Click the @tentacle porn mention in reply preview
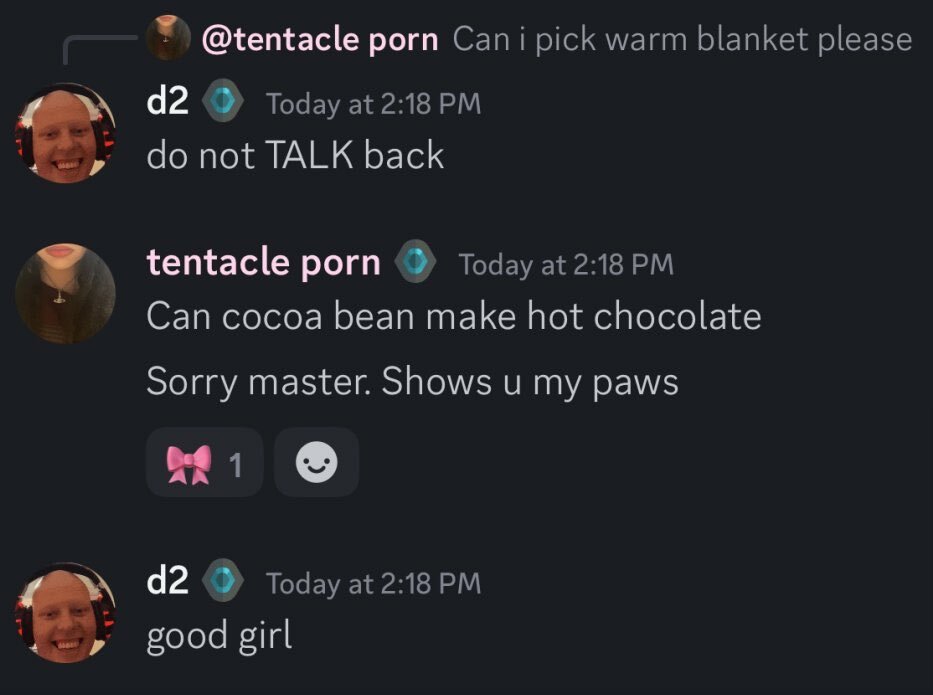933x695 pixels. click(x=320, y=39)
